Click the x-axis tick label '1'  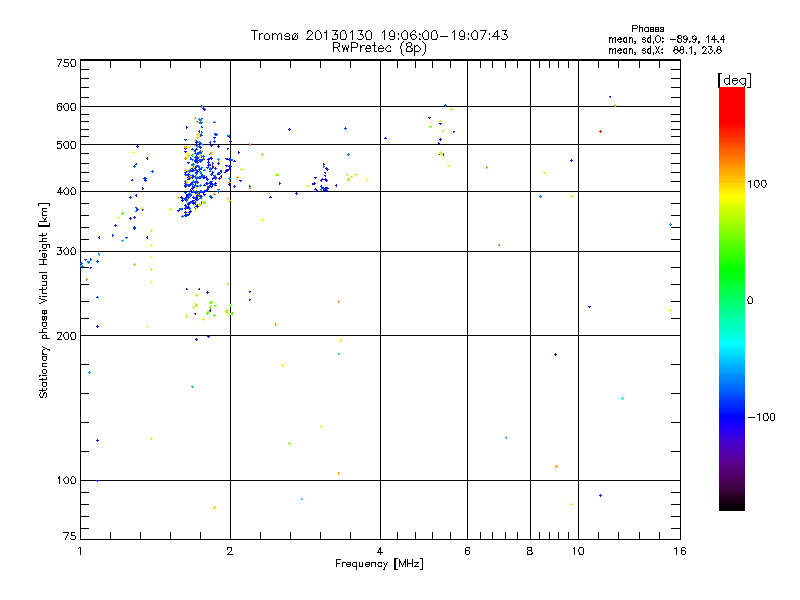[x=80, y=552]
